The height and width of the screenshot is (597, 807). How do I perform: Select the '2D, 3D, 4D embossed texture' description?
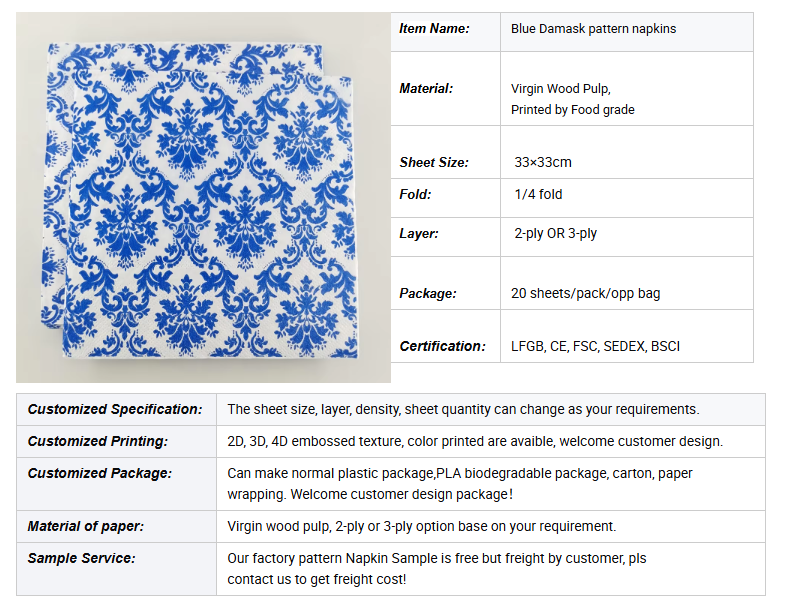click(475, 442)
